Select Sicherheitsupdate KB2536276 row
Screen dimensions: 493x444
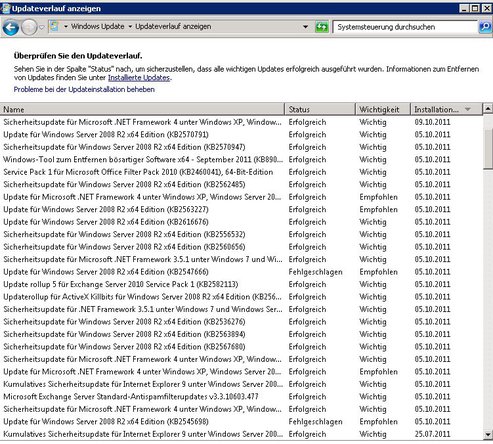pos(241,322)
